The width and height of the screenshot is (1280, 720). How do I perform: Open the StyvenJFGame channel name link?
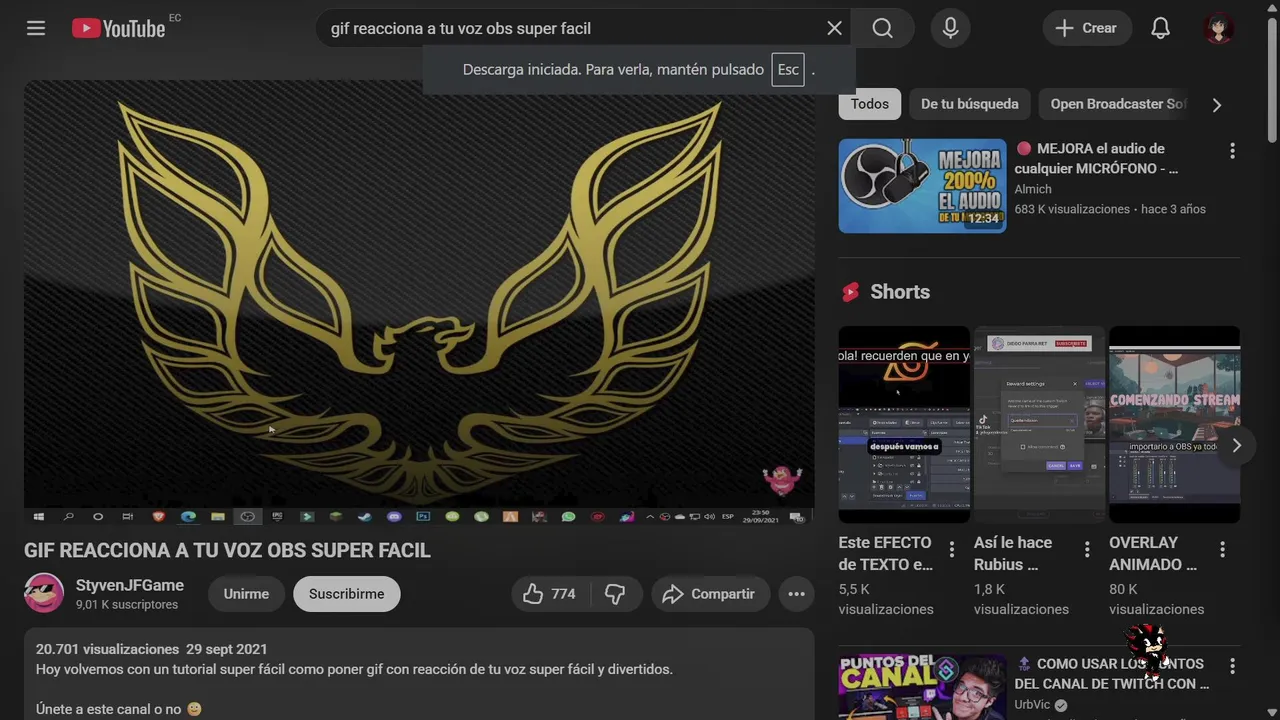(x=130, y=585)
